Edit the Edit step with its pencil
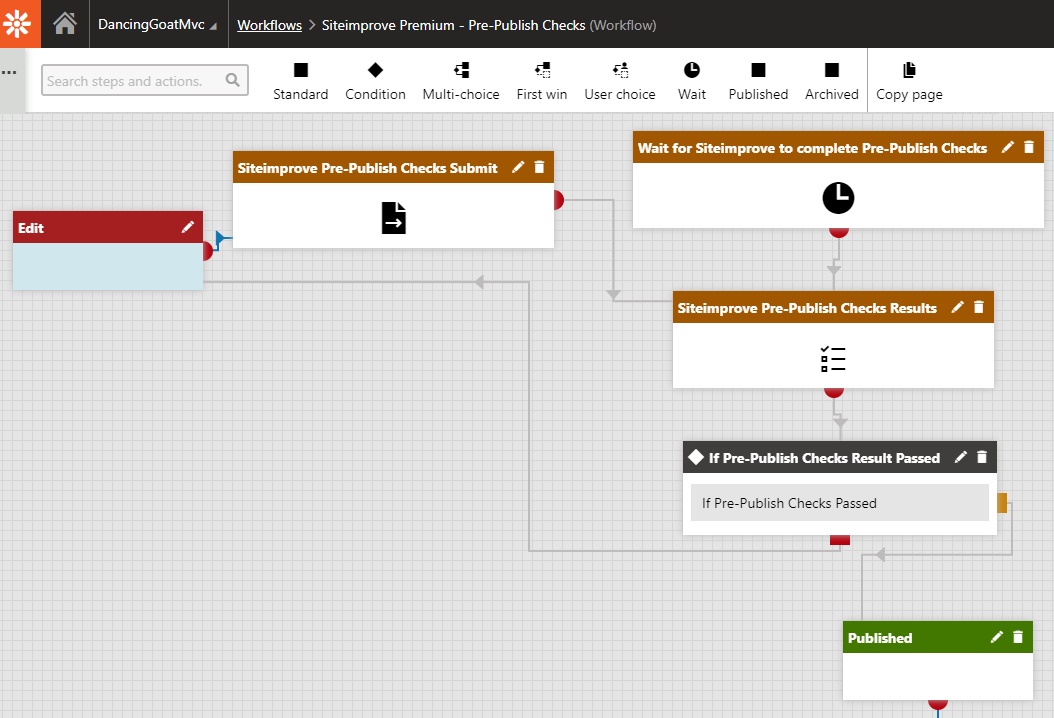This screenshot has width=1054, height=718. [188, 227]
